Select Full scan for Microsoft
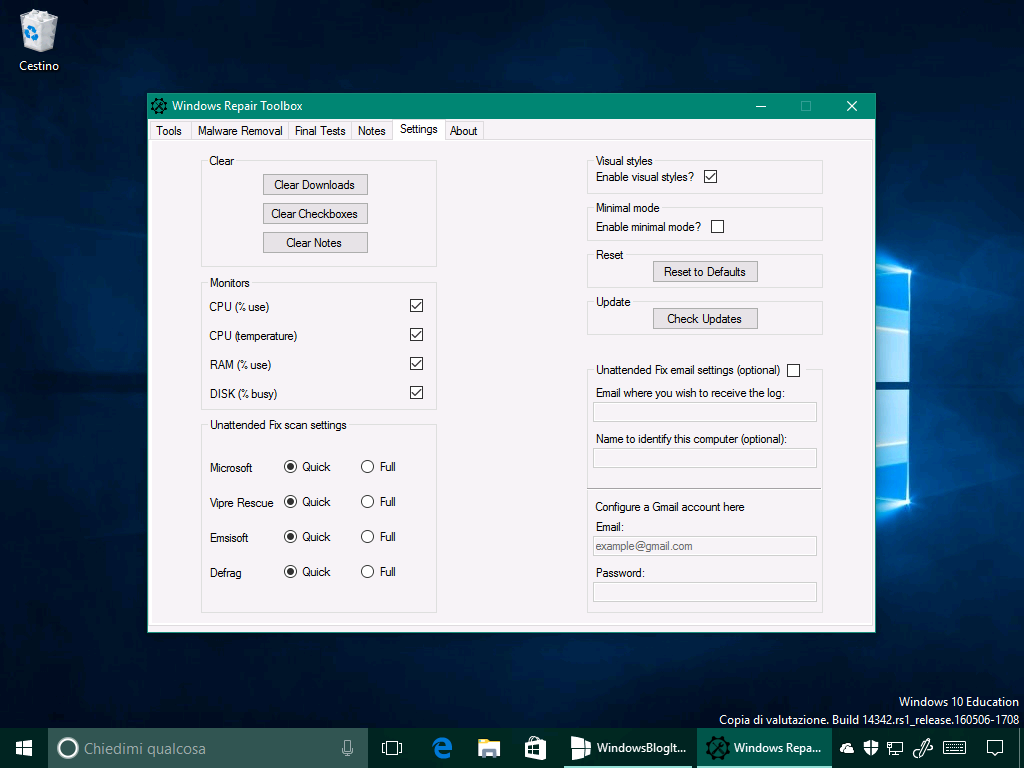The height and width of the screenshot is (768, 1024). point(378,467)
